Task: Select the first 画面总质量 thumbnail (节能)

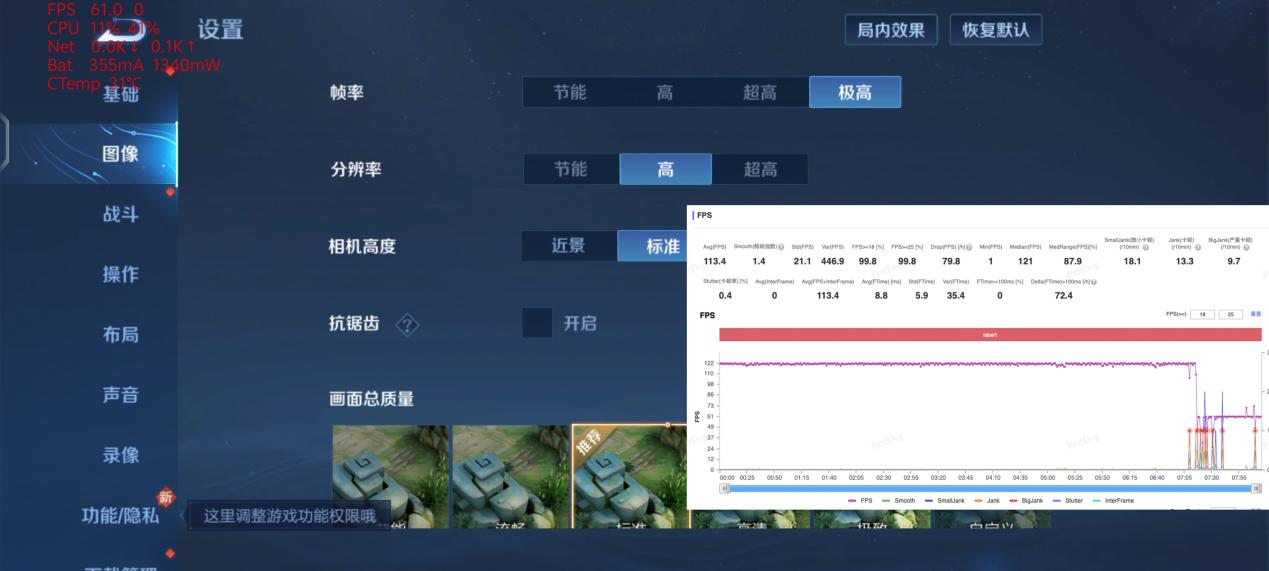Action: 390,477
